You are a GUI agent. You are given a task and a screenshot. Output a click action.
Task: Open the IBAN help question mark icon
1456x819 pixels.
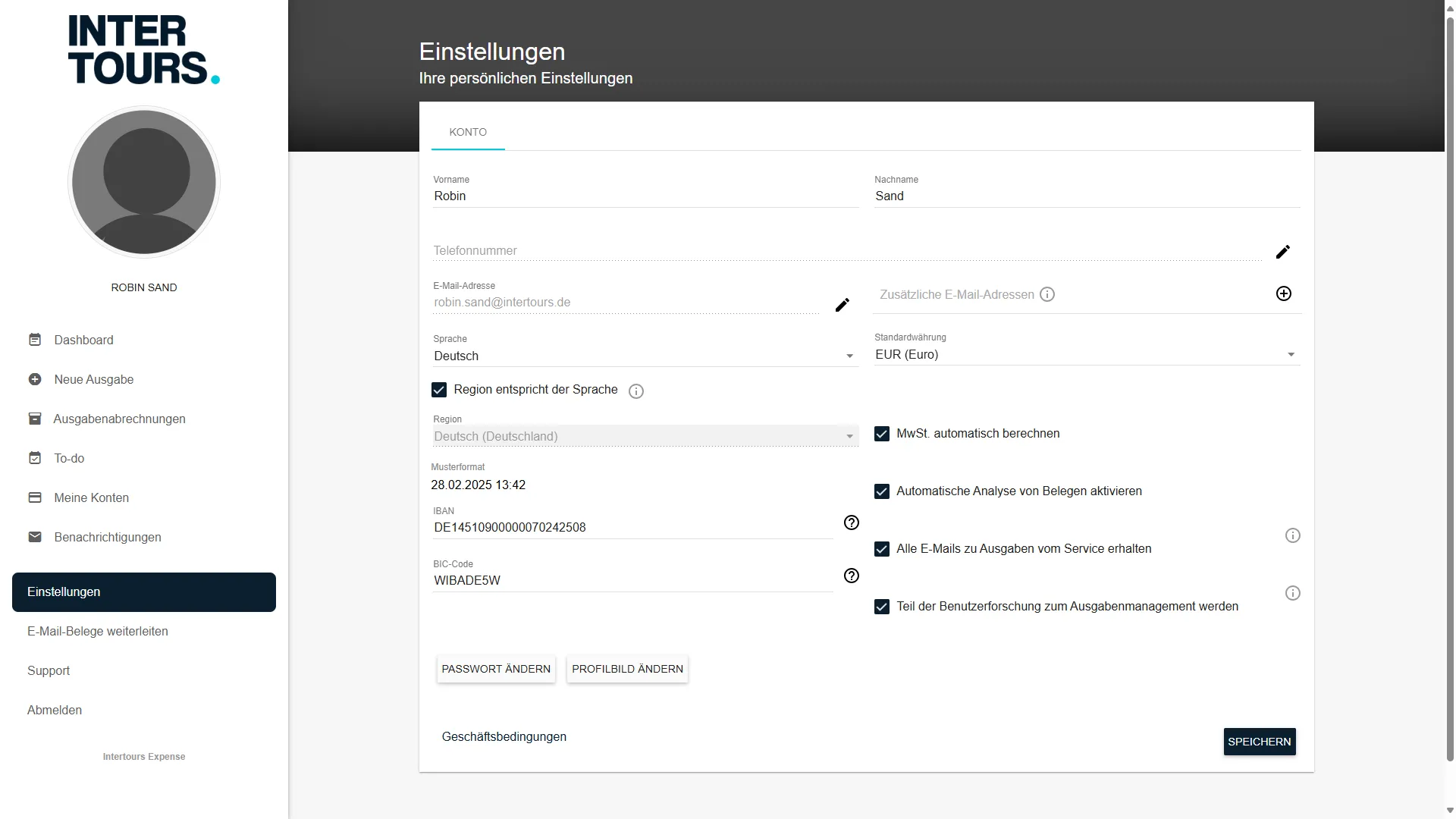coord(851,522)
